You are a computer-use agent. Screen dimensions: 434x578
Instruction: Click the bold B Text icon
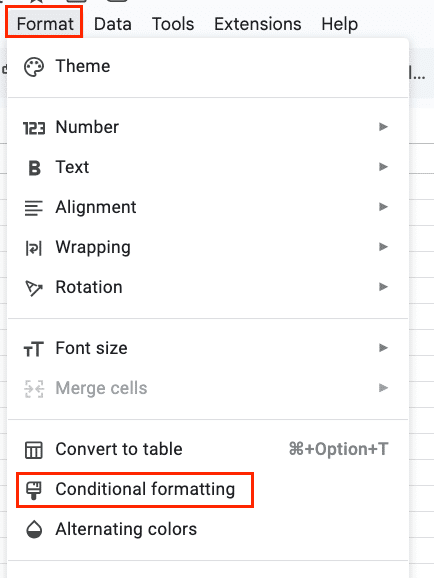[x=34, y=168]
